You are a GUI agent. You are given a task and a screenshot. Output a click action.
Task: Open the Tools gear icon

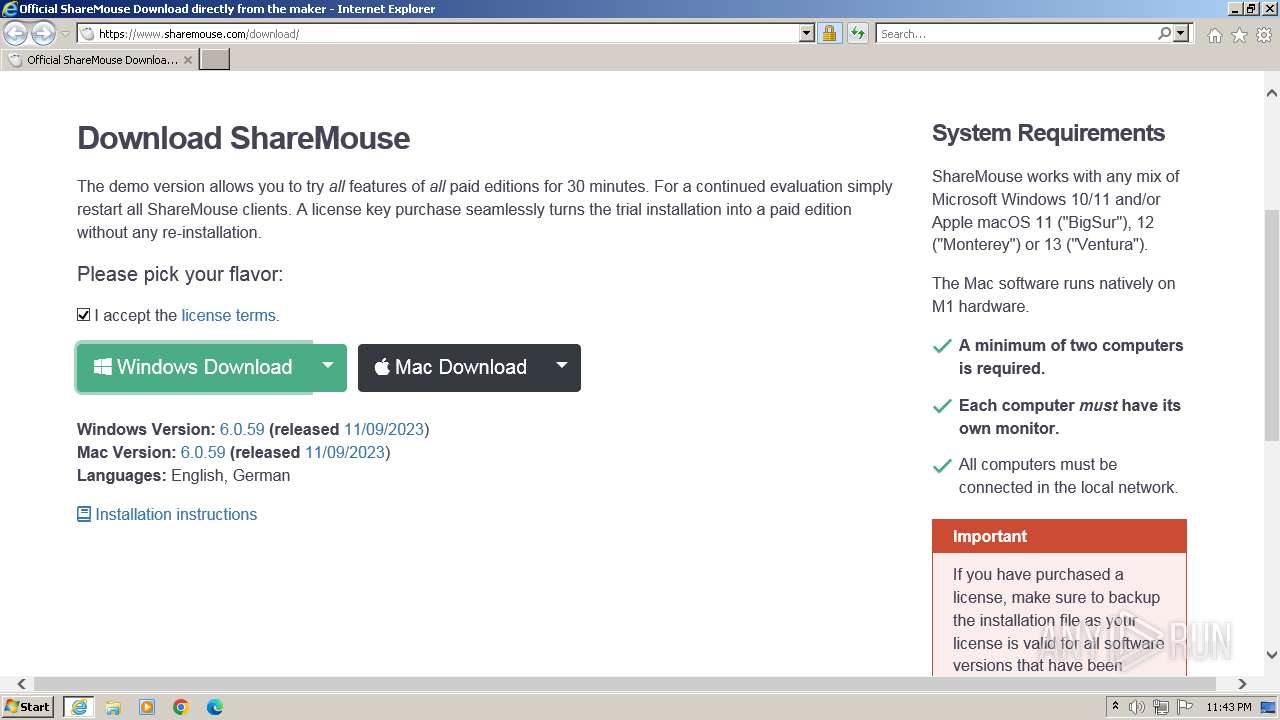(1264, 35)
